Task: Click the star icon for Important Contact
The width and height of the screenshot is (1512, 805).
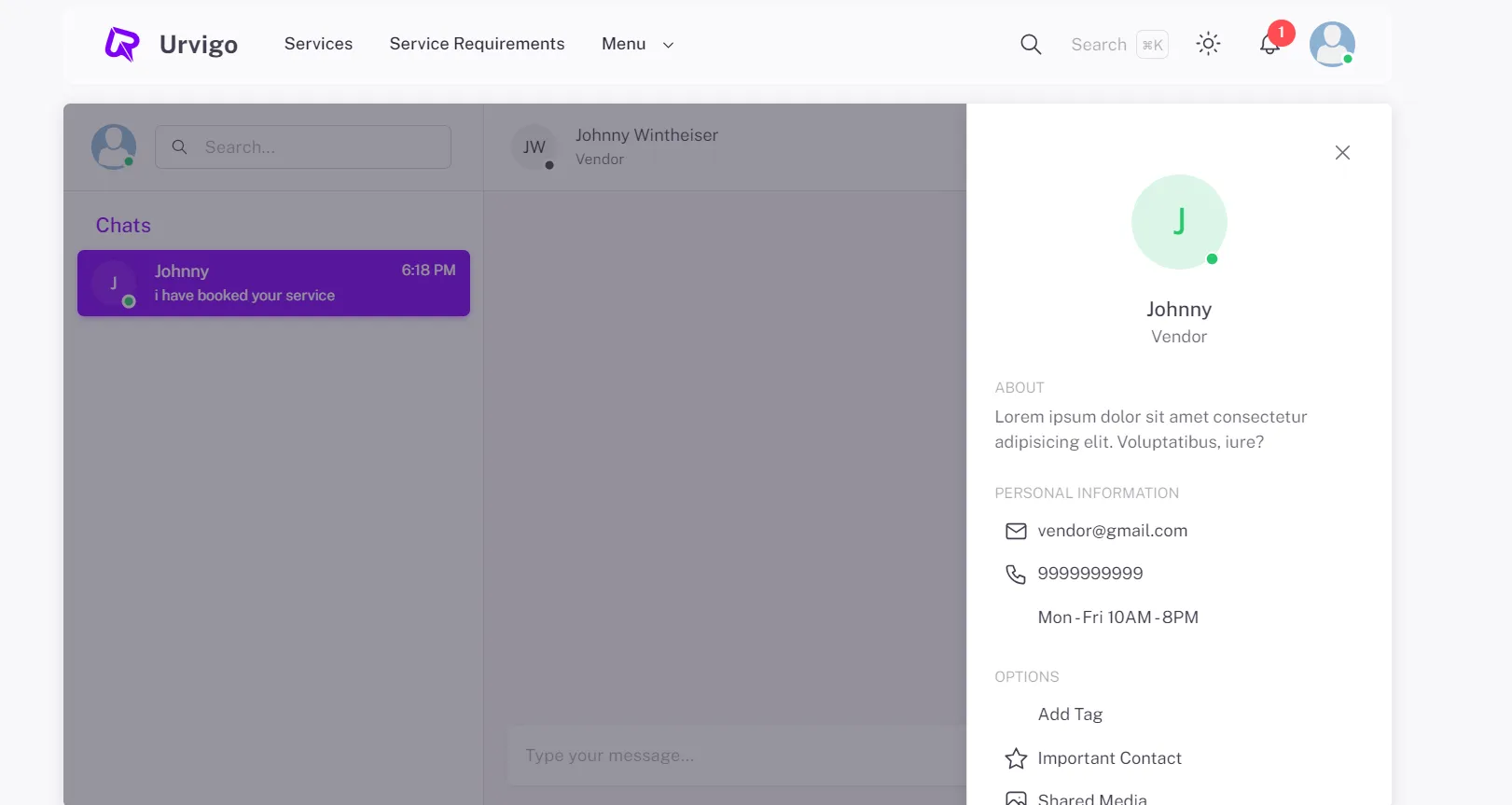Action: (1016, 758)
